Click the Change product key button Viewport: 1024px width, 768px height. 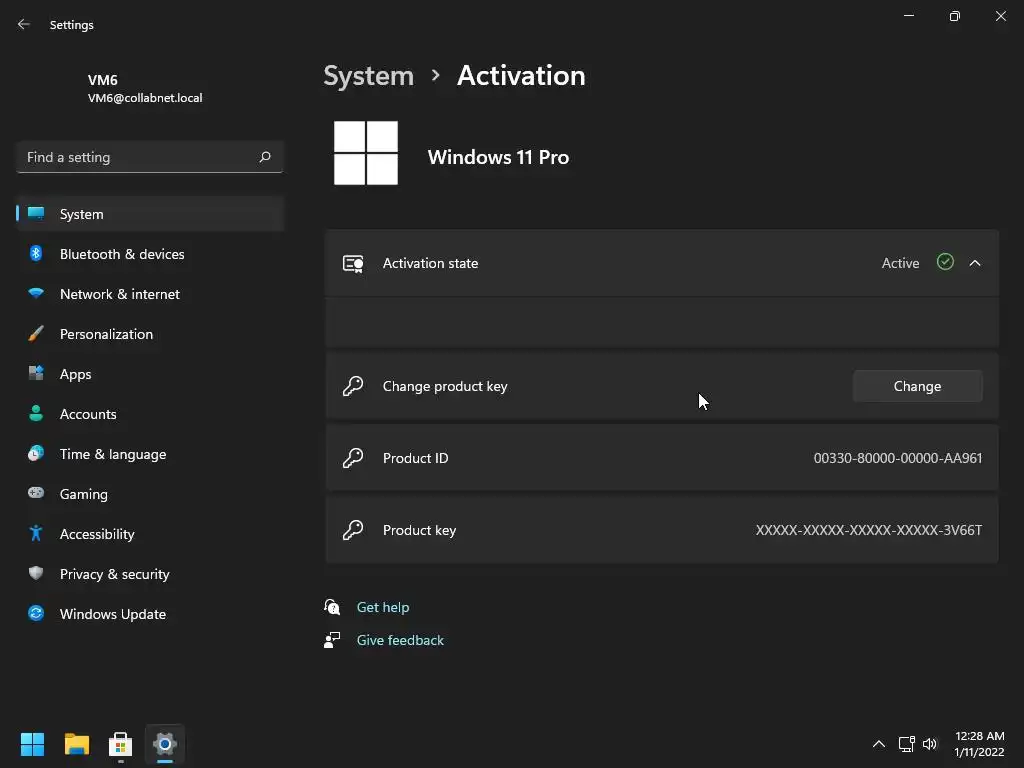pyautogui.click(x=917, y=386)
